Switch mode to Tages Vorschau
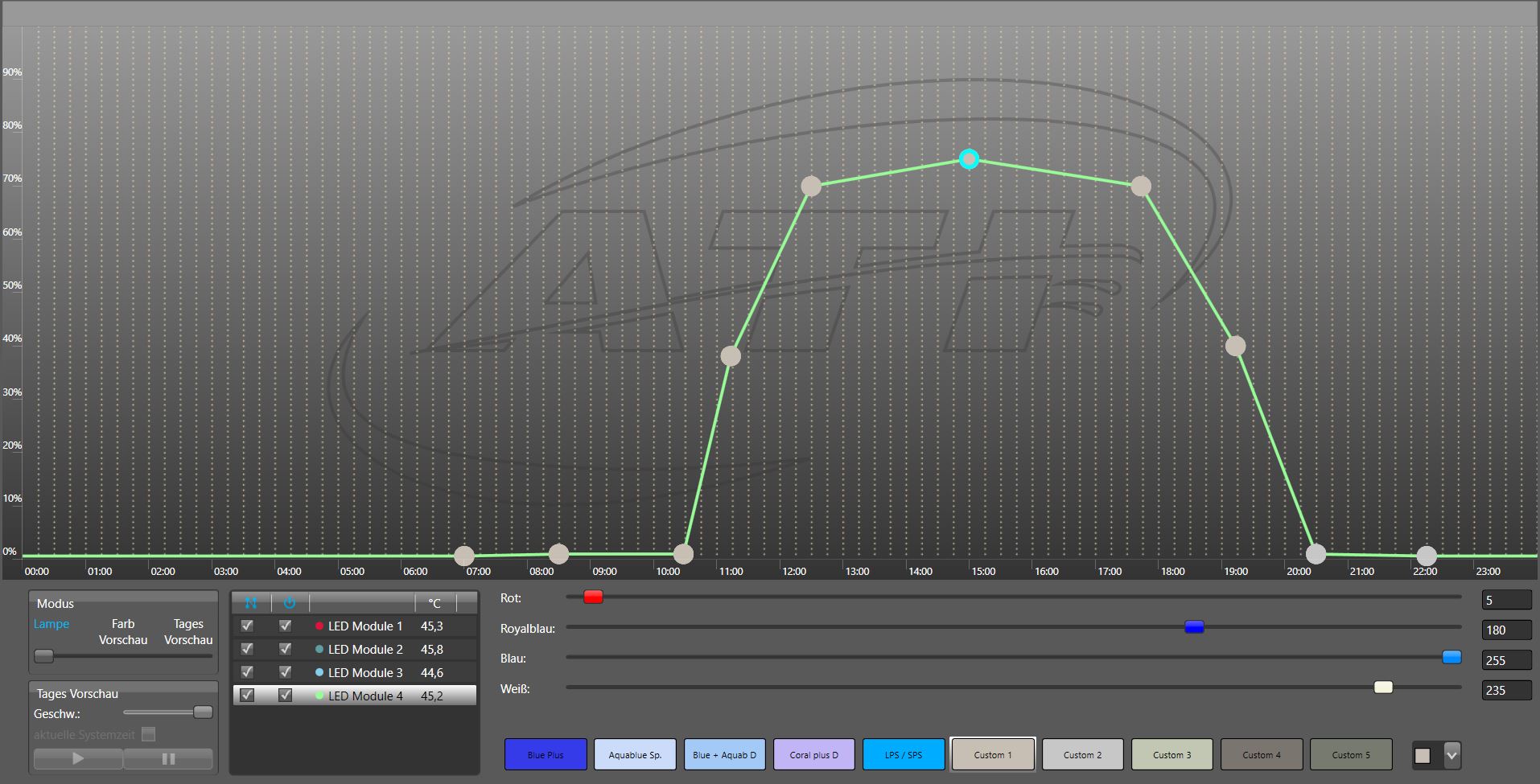 [188, 632]
